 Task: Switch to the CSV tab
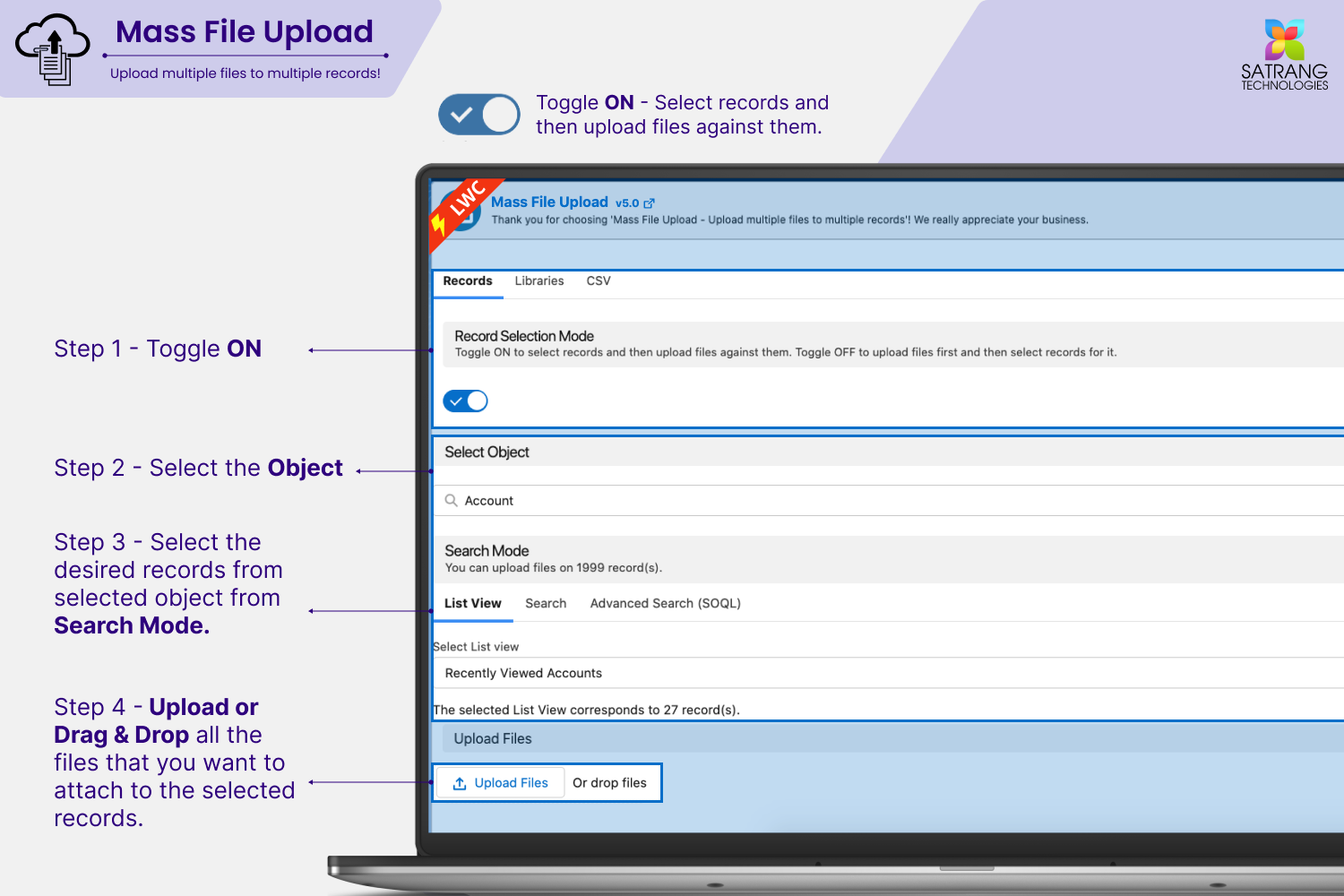[599, 281]
